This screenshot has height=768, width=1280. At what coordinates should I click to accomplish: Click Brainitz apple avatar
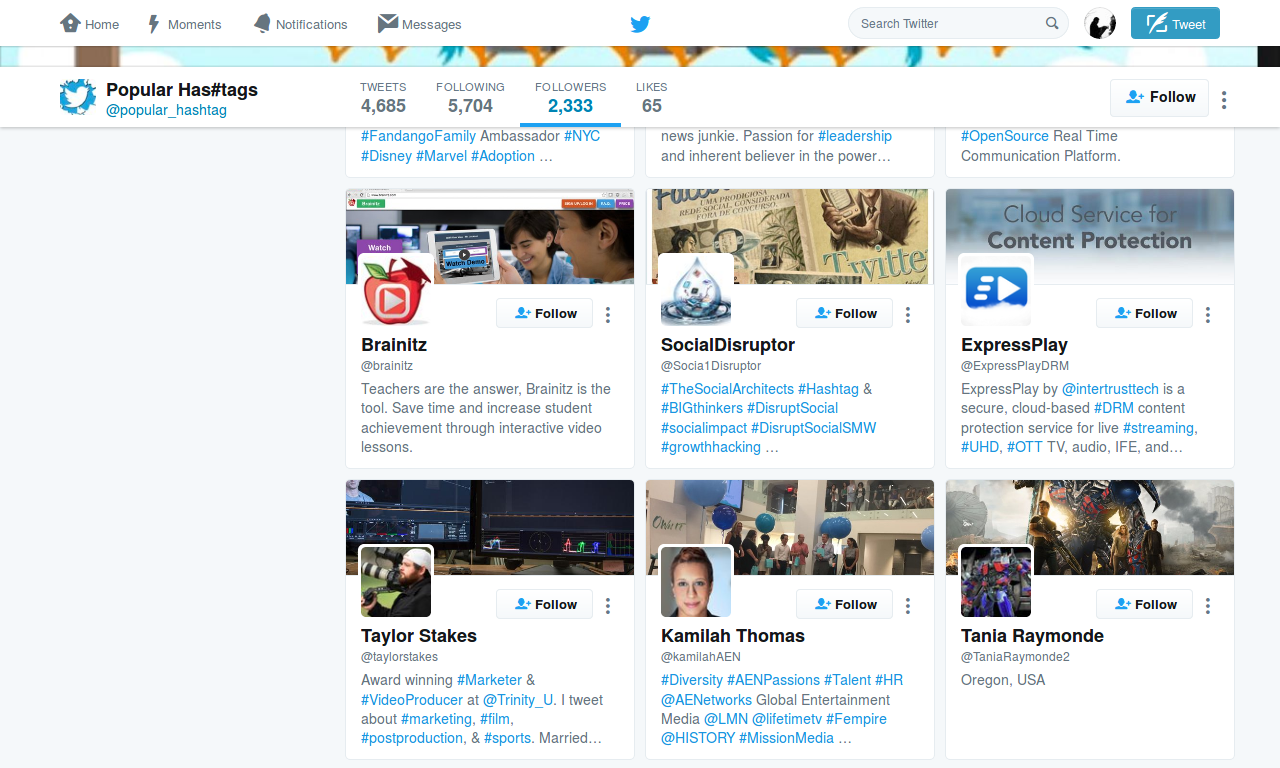coord(396,290)
